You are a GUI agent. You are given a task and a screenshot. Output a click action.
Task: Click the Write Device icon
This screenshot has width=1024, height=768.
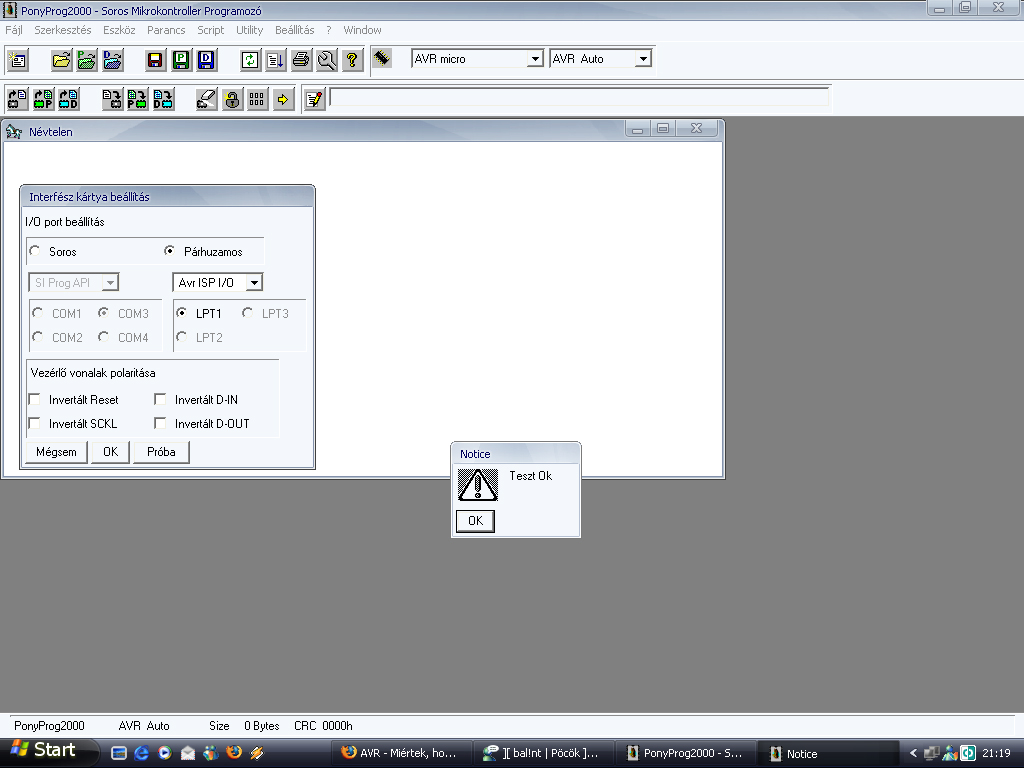pyautogui.click(x=112, y=99)
